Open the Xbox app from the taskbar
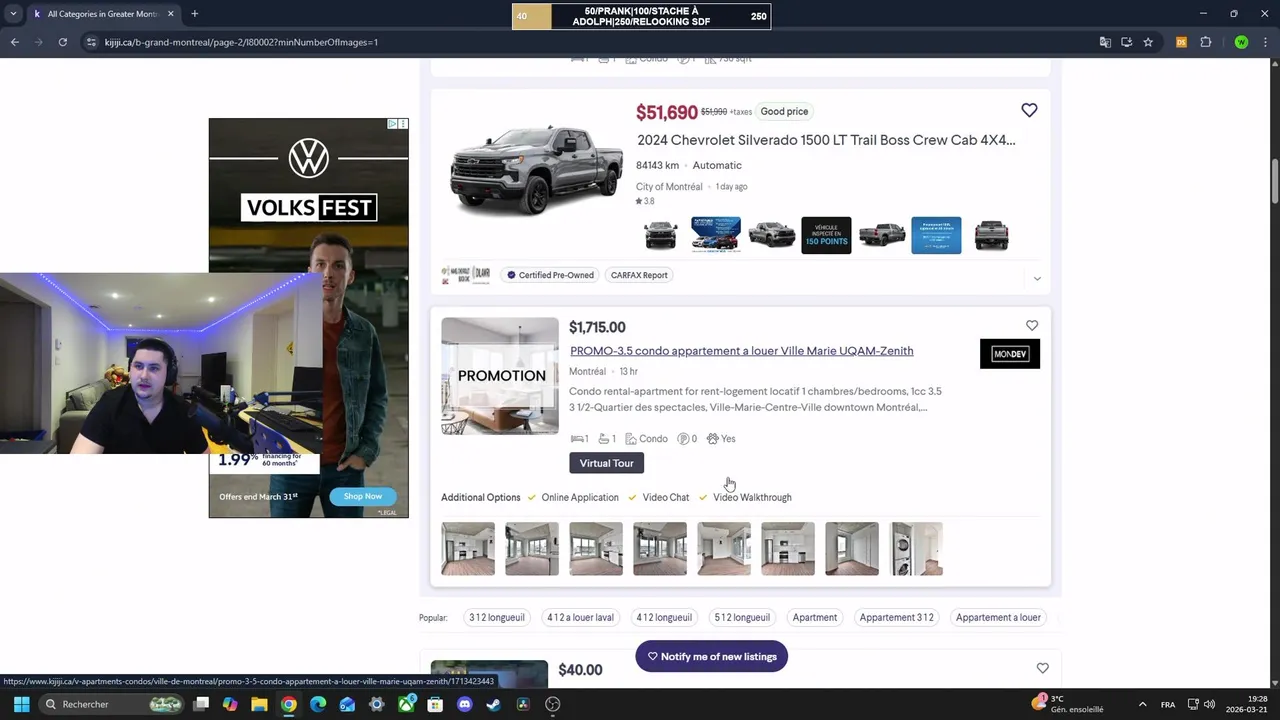This screenshot has width=1280, height=720. pos(406,704)
